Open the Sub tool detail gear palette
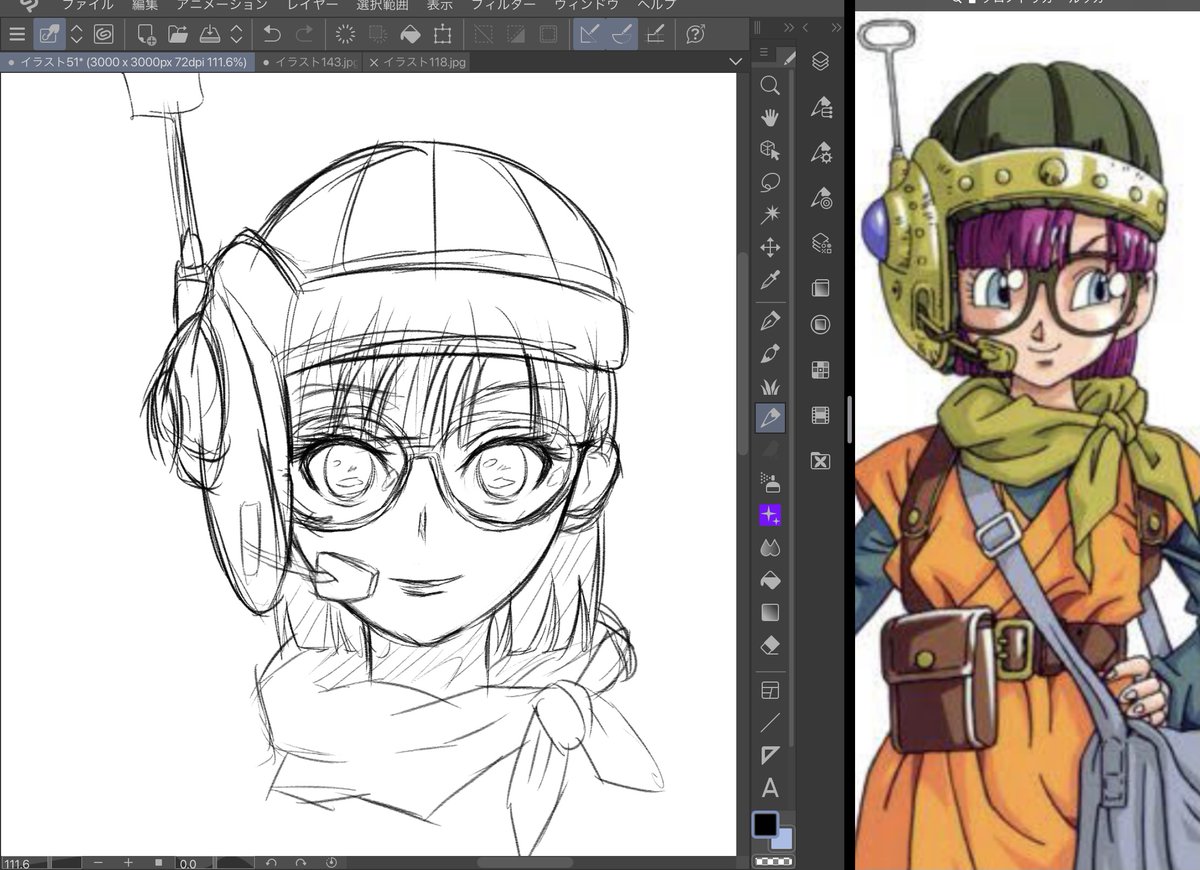This screenshot has width=1200, height=870. [x=821, y=152]
